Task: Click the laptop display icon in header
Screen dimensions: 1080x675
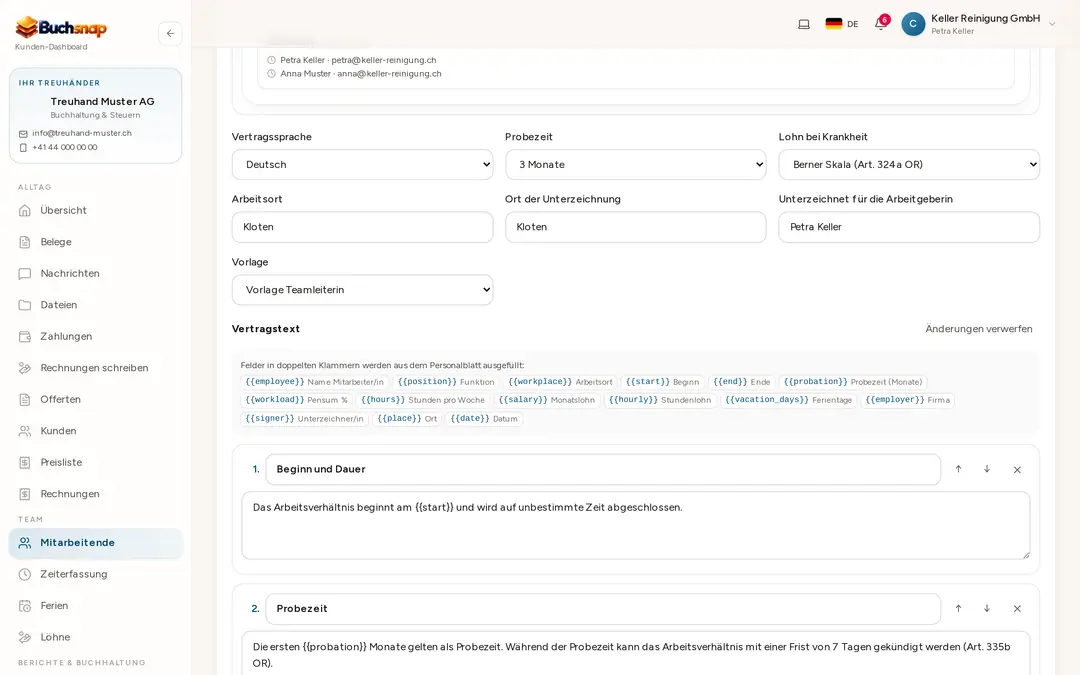Action: (x=804, y=24)
